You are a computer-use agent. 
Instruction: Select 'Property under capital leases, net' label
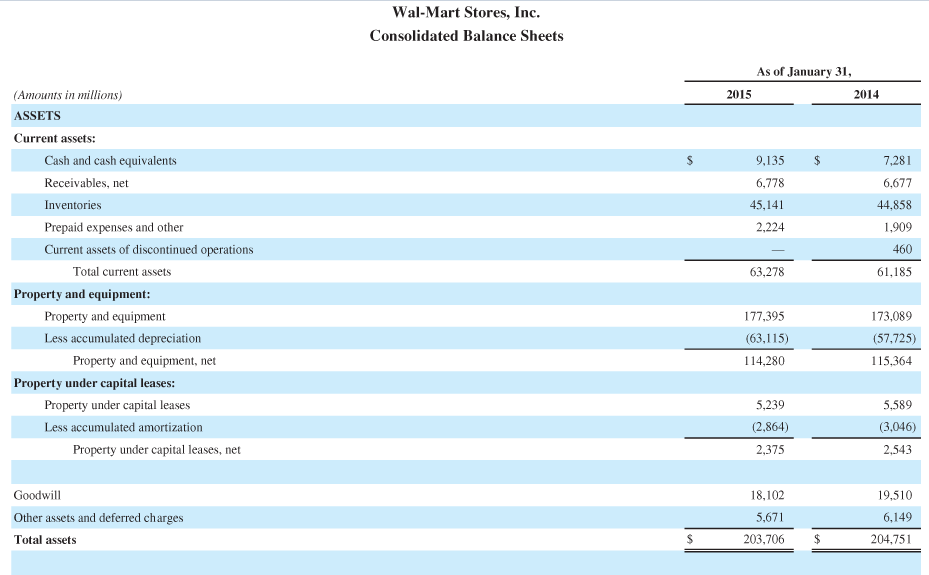pos(157,449)
